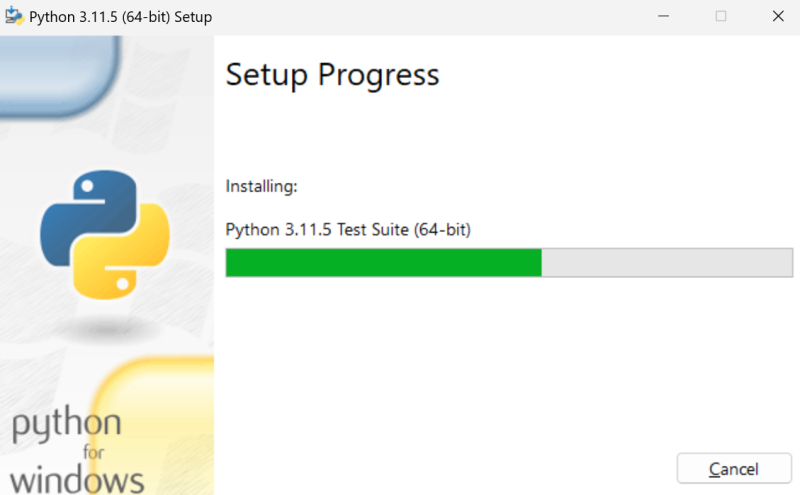This screenshot has height=495, width=800.
Task: Click the 'Python 3.11.5 (64-bit) Setup' window title
Action: pos(120,17)
